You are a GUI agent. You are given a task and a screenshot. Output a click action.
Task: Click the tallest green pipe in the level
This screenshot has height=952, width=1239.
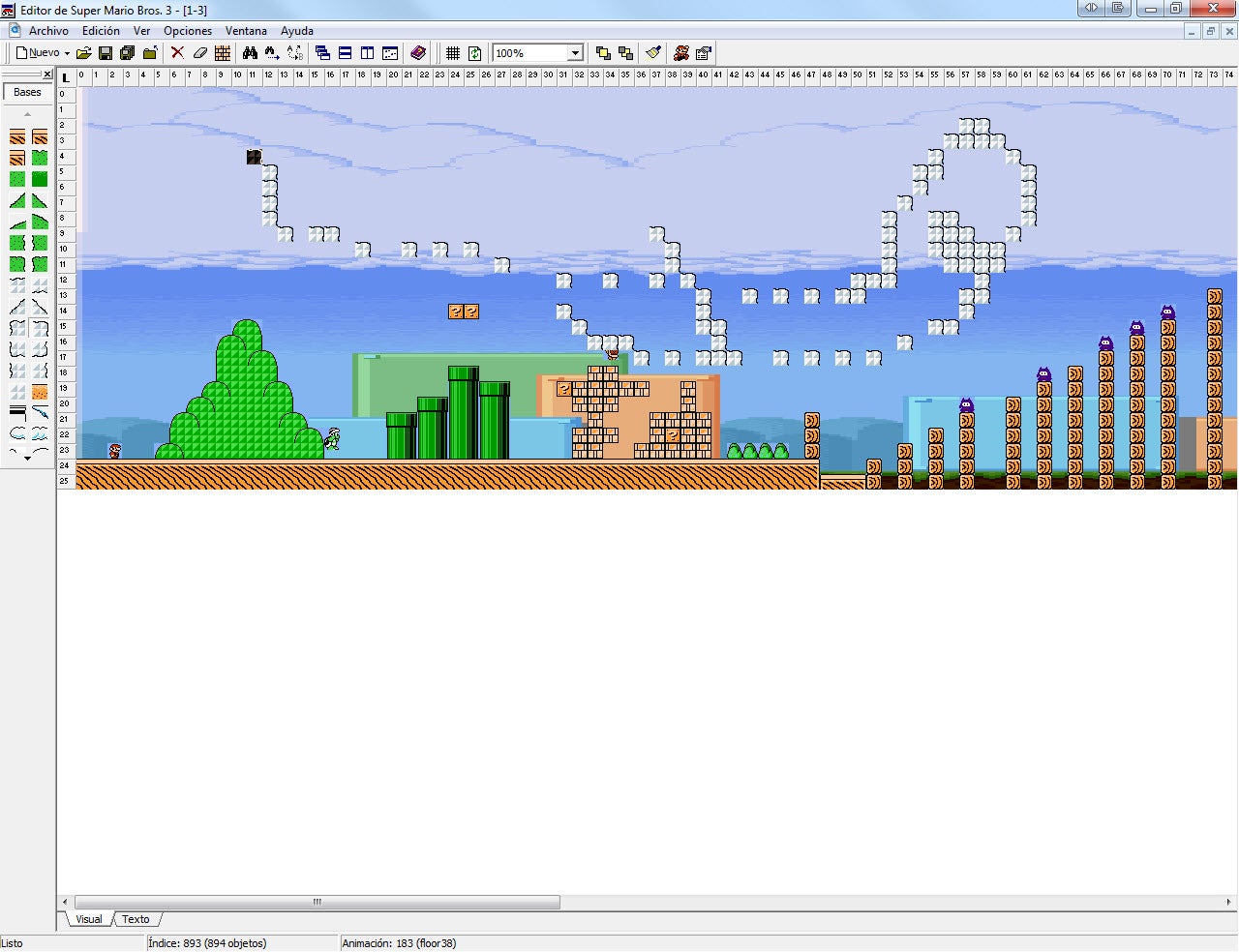(x=464, y=412)
